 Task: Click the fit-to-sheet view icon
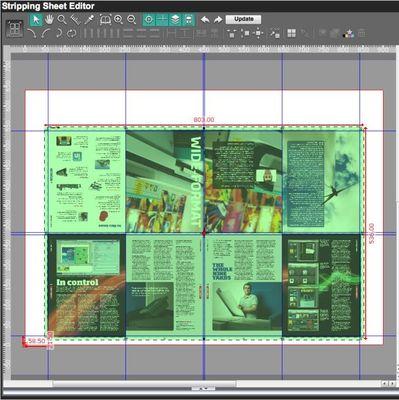pos(105,20)
